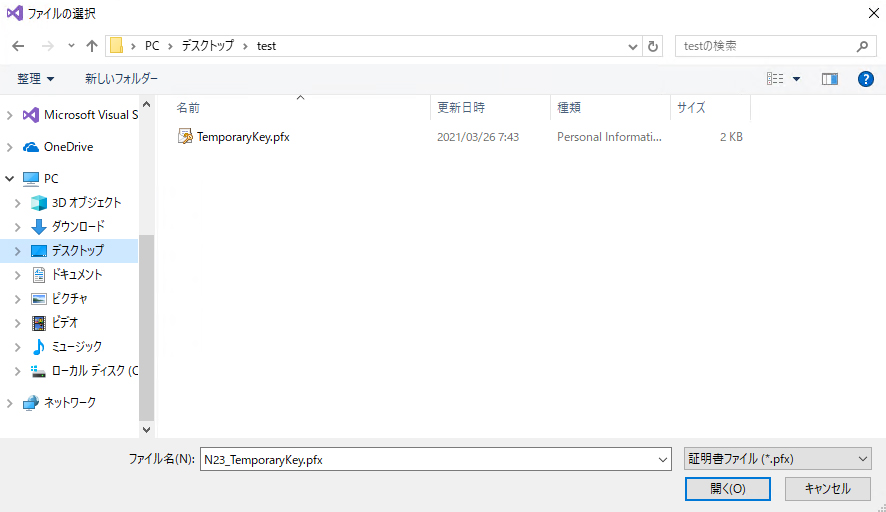Click TemporaryKey.pfx certificate icon
Screen dimensions: 886x512
point(185,136)
